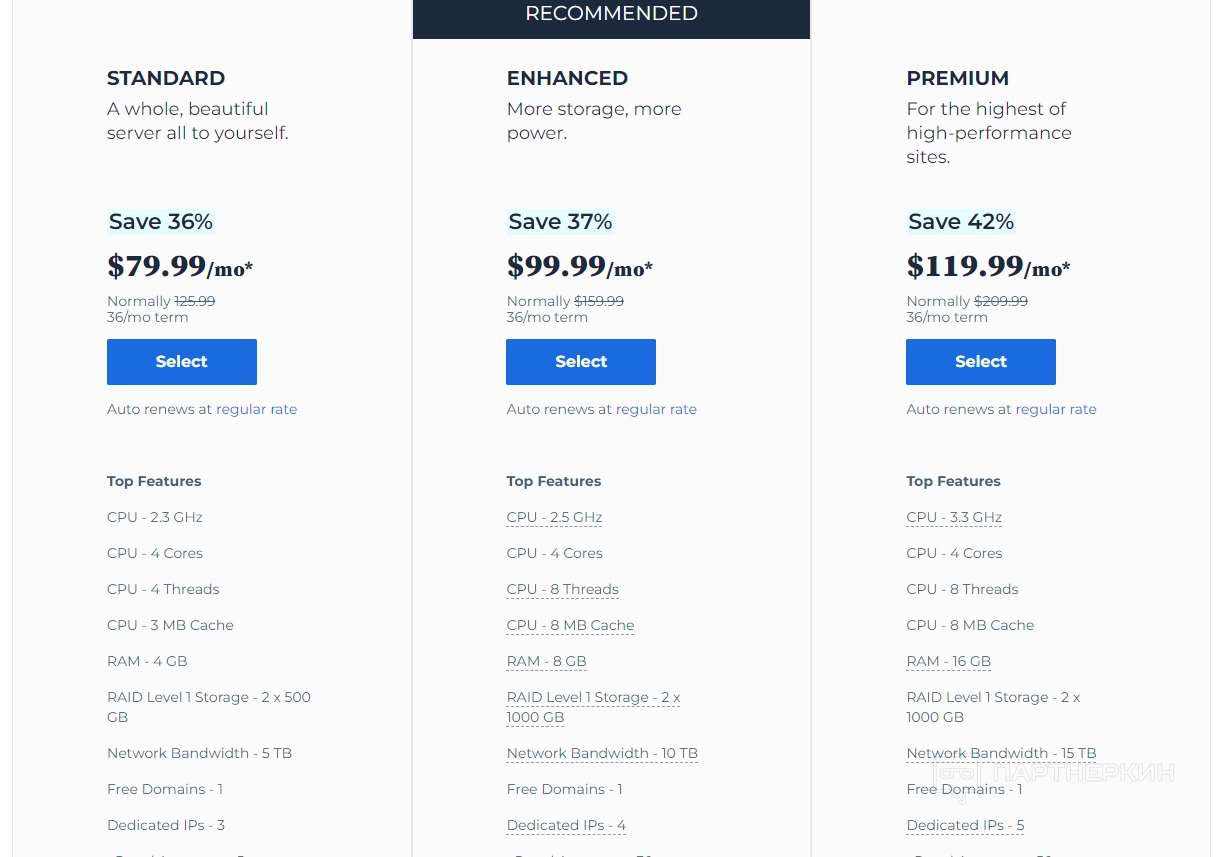Click the RECOMMENDED banner above Enhanced
Image resolution: width=1226 pixels, height=857 pixels.
(x=611, y=14)
